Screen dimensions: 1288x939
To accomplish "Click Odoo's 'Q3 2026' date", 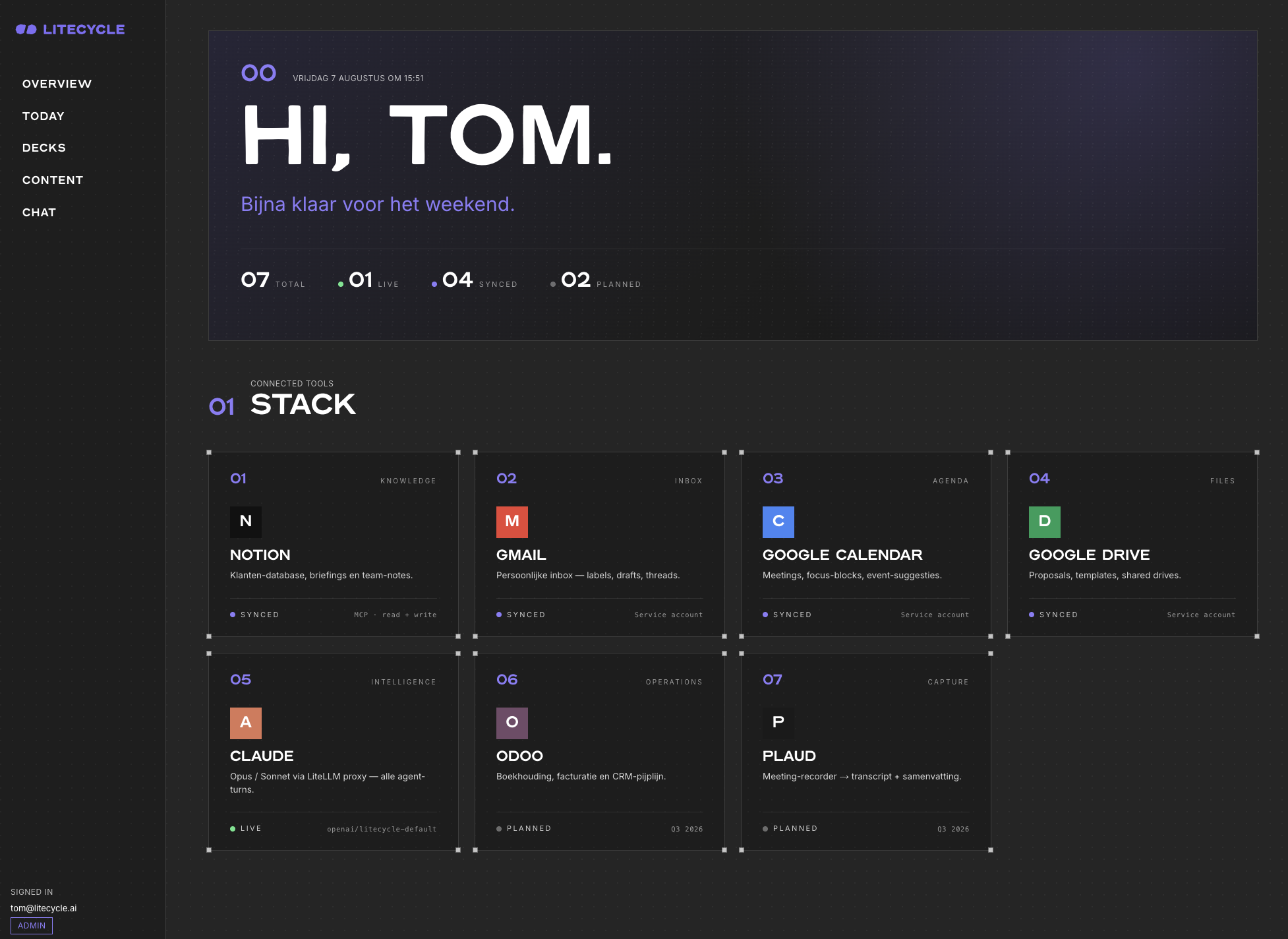I will tap(687, 829).
